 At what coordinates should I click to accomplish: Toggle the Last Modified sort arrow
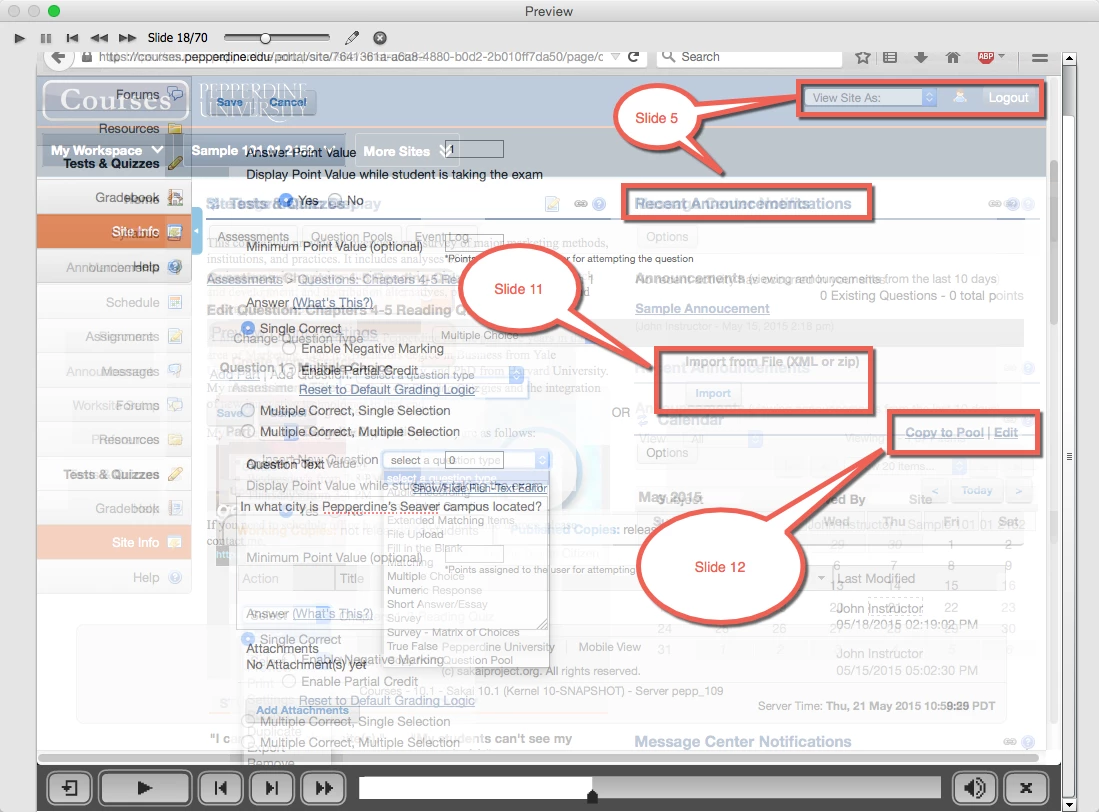(821, 578)
